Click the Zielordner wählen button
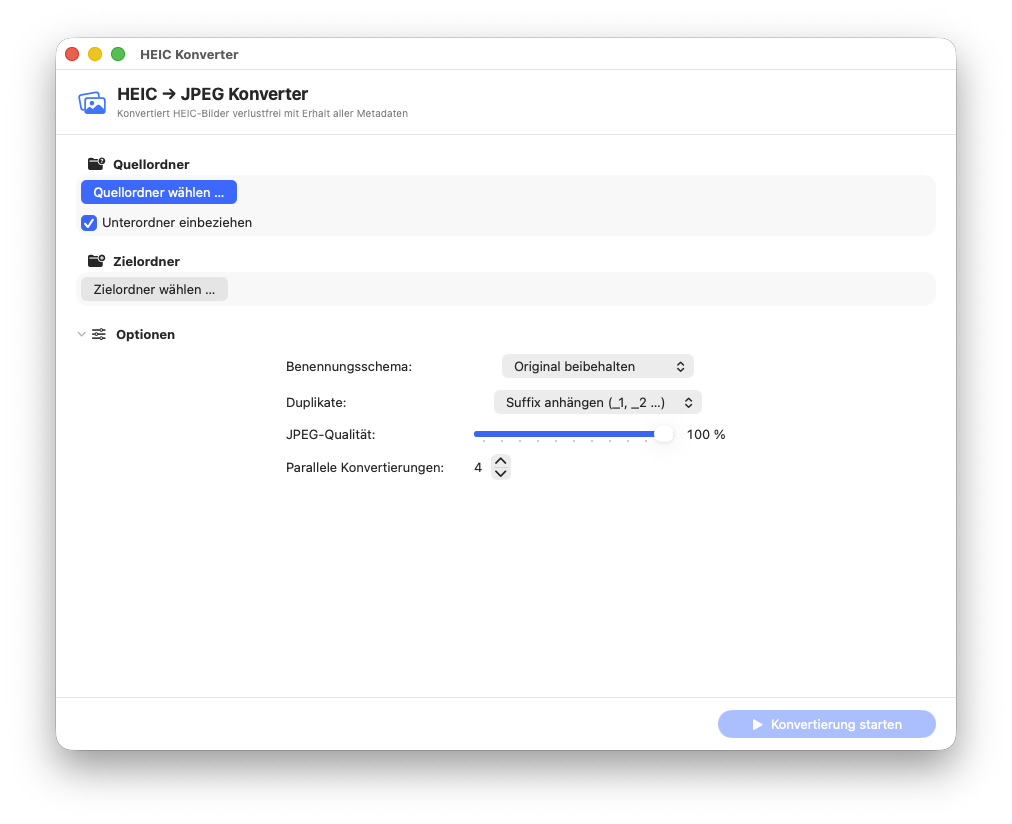This screenshot has width=1012, height=824. point(153,289)
